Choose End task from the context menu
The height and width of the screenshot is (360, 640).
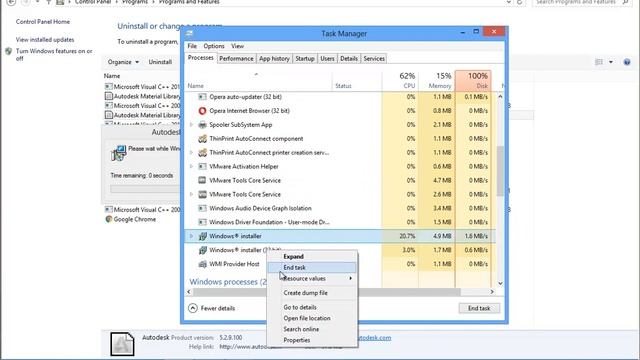point(312,267)
